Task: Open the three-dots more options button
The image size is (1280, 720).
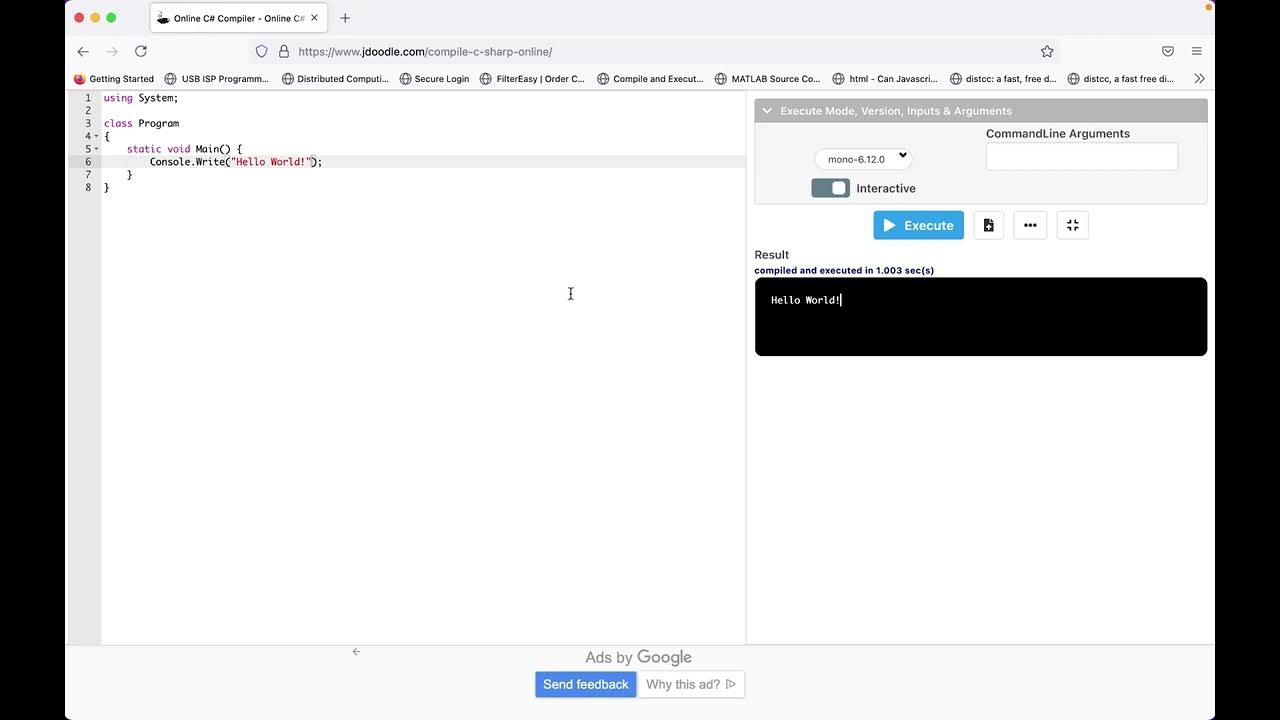Action: (x=1030, y=225)
